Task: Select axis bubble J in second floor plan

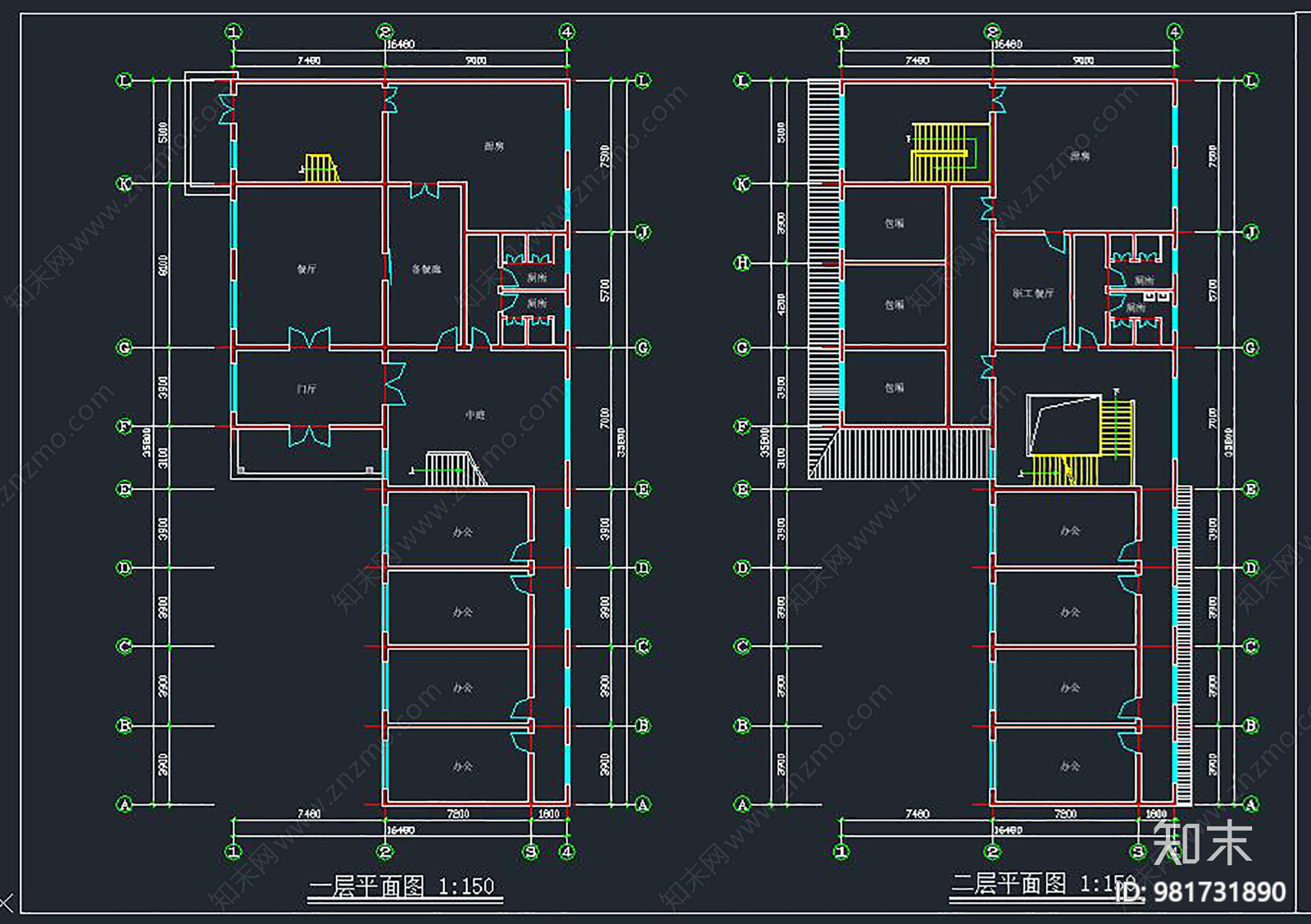Action: click(x=1251, y=232)
